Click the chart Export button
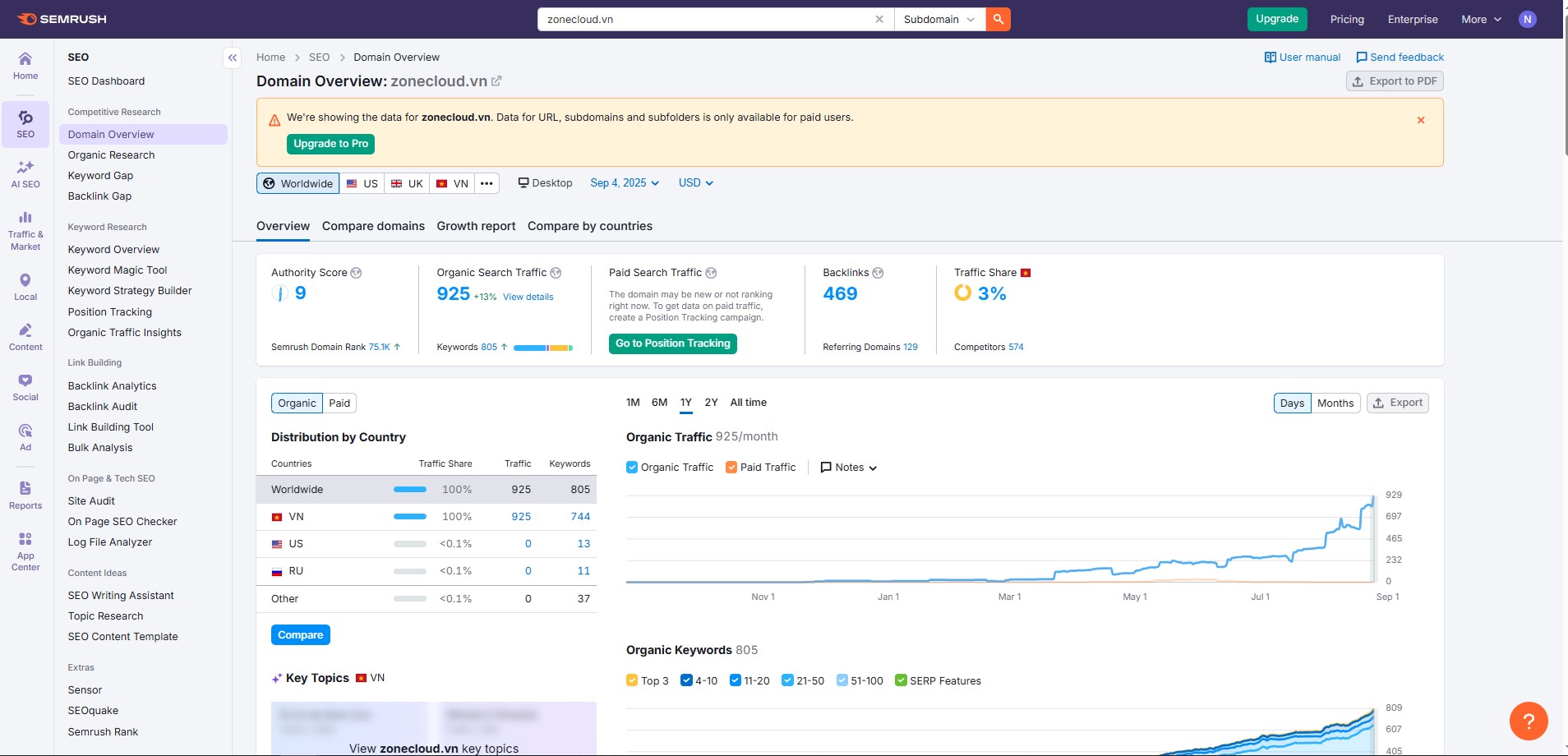 pyautogui.click(x=1397, y=403)
